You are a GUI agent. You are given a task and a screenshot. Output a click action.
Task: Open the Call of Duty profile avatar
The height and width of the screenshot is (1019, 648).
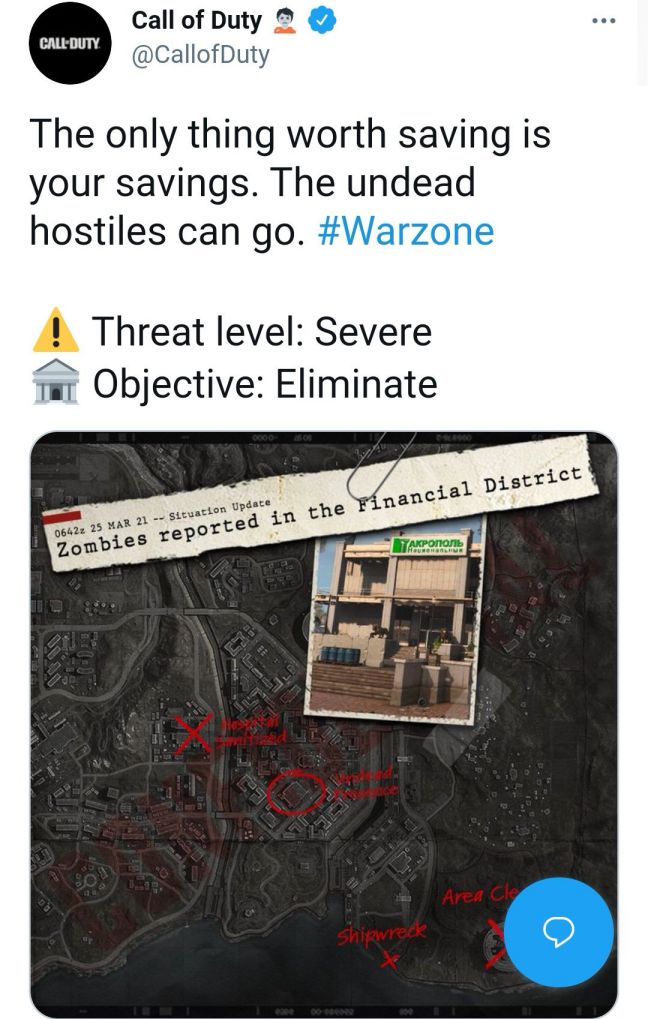[71, 44]
